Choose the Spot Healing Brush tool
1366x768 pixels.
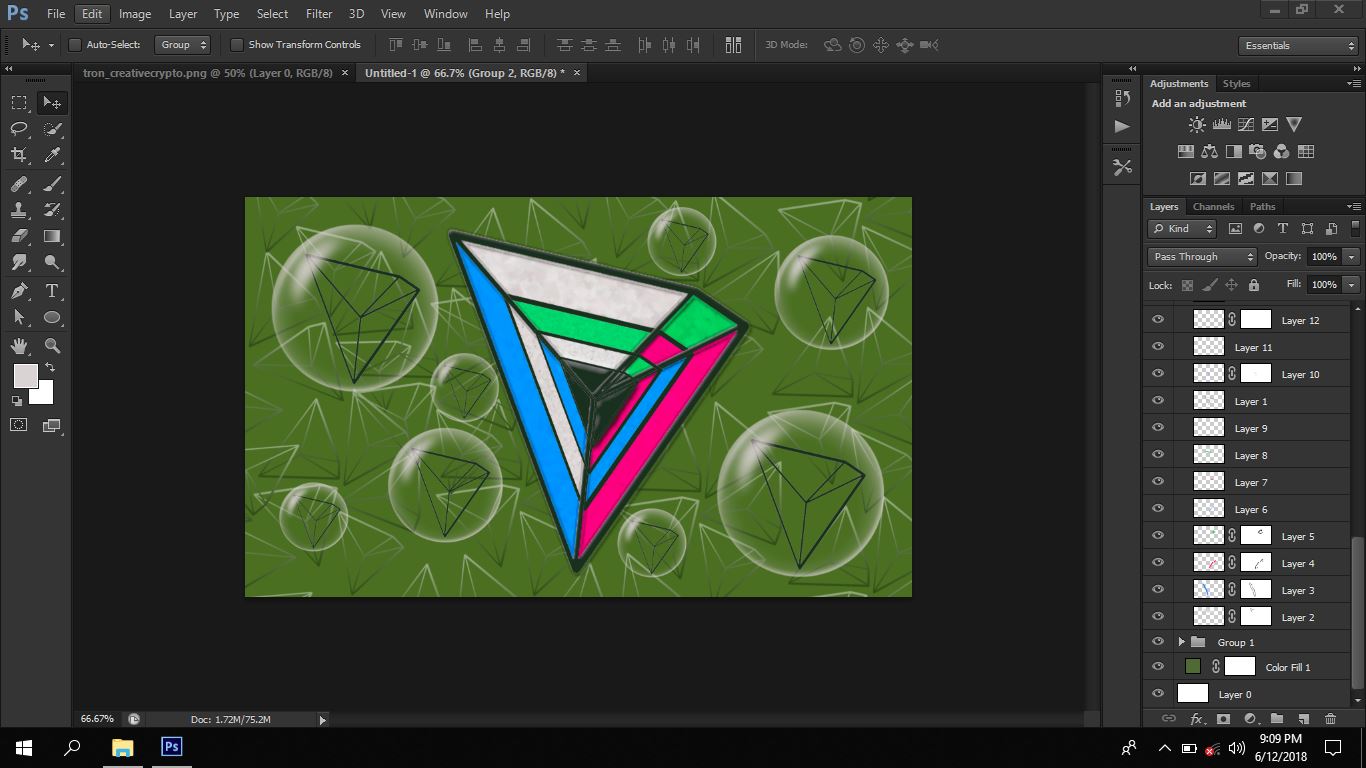[x=19, y=184]
